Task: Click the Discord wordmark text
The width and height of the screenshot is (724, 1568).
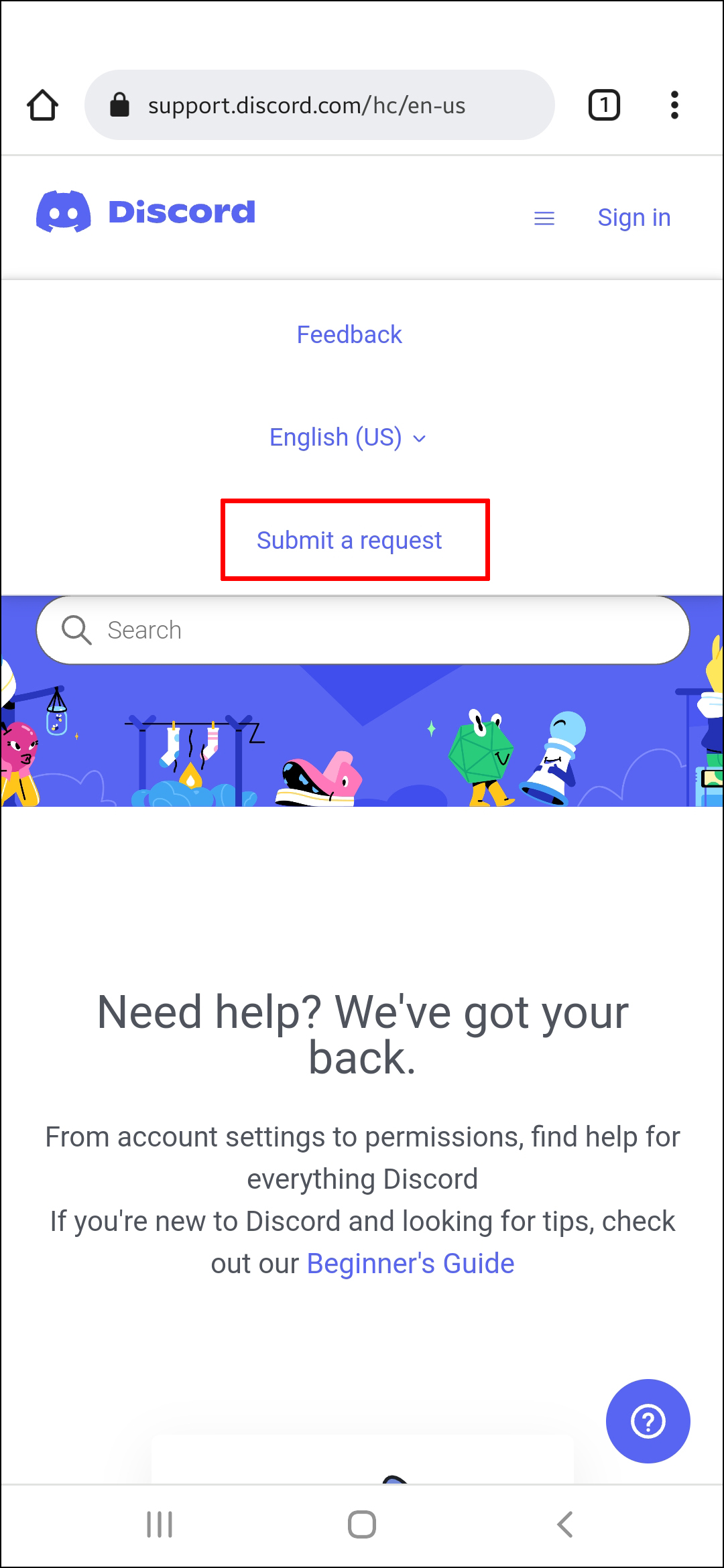Action: [182, 212]
